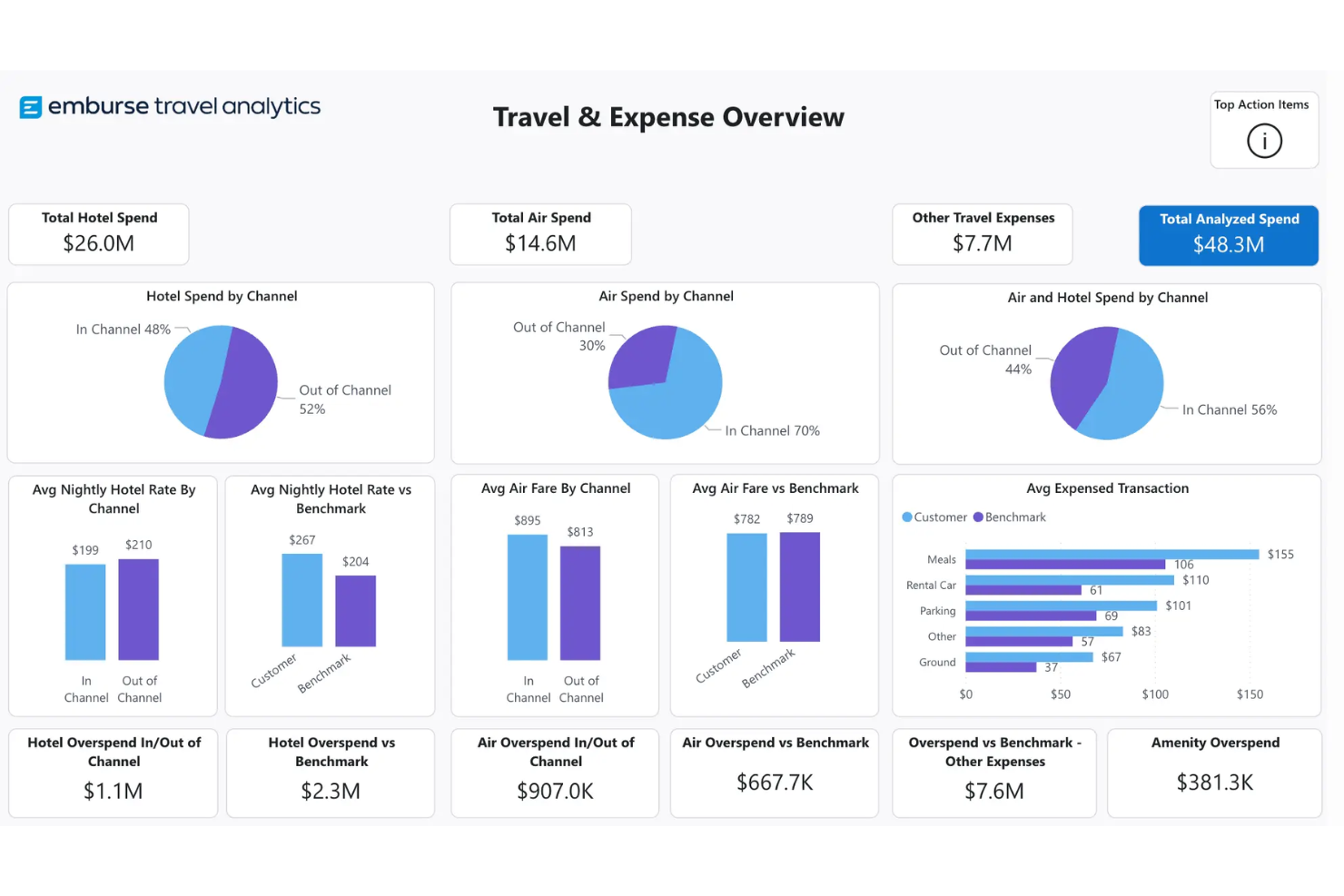
Task: Click the Meals customer bar showing $155
Action: pos(1112,554)
